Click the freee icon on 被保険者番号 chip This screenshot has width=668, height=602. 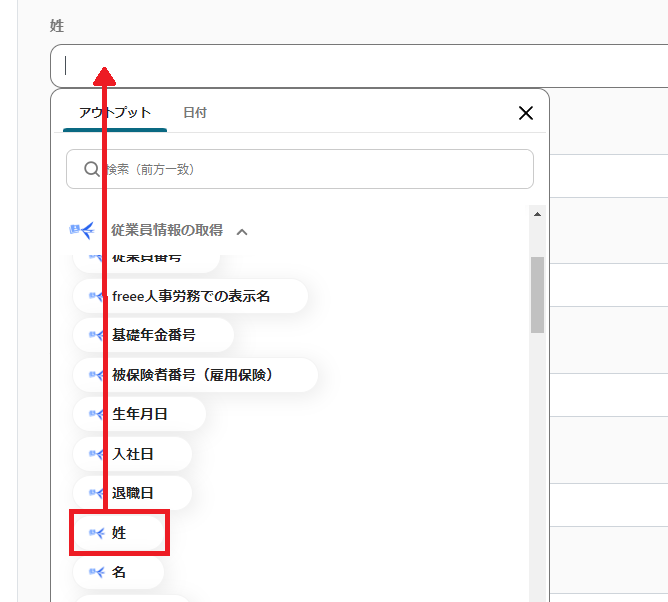click(96, 375)
